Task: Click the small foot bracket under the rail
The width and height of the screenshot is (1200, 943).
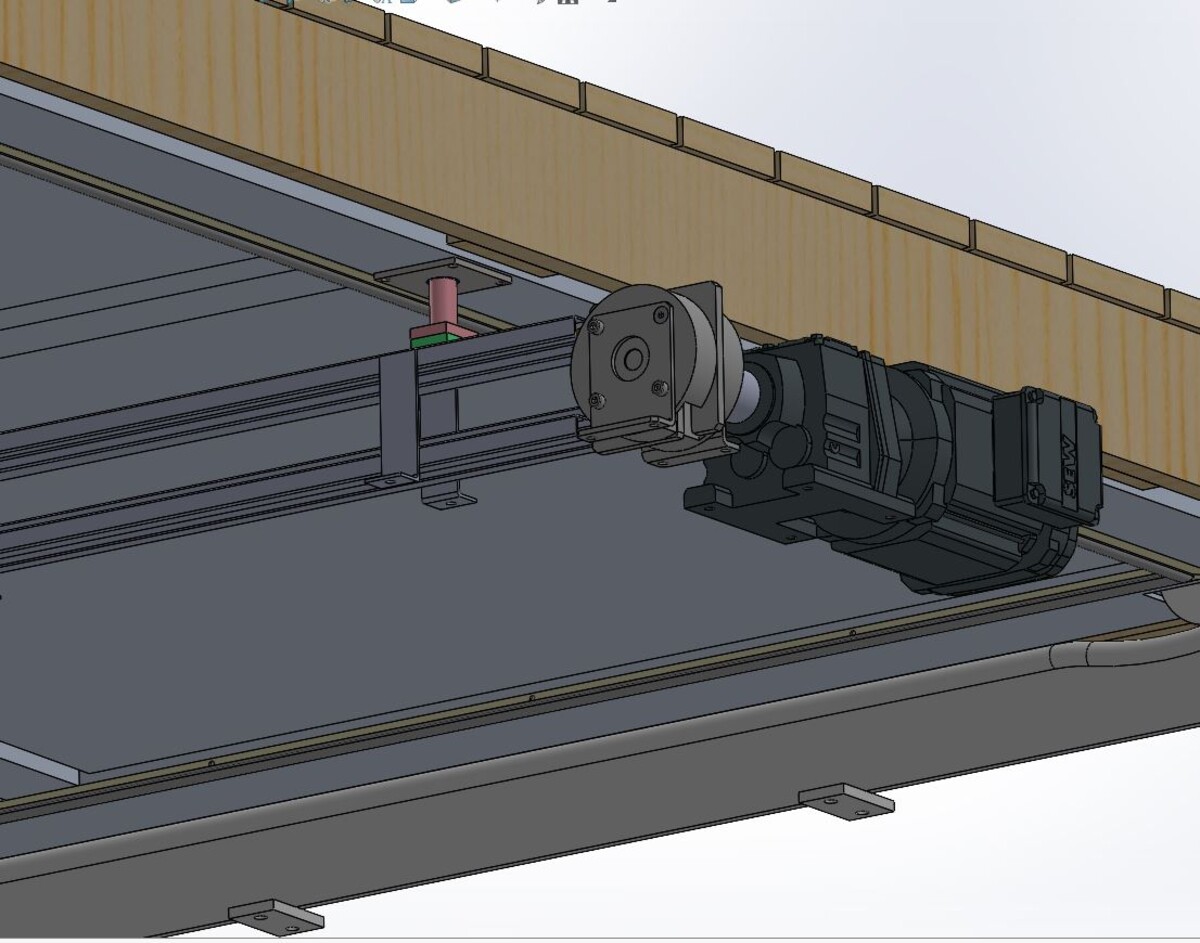Action: click(x=448, y=497)
